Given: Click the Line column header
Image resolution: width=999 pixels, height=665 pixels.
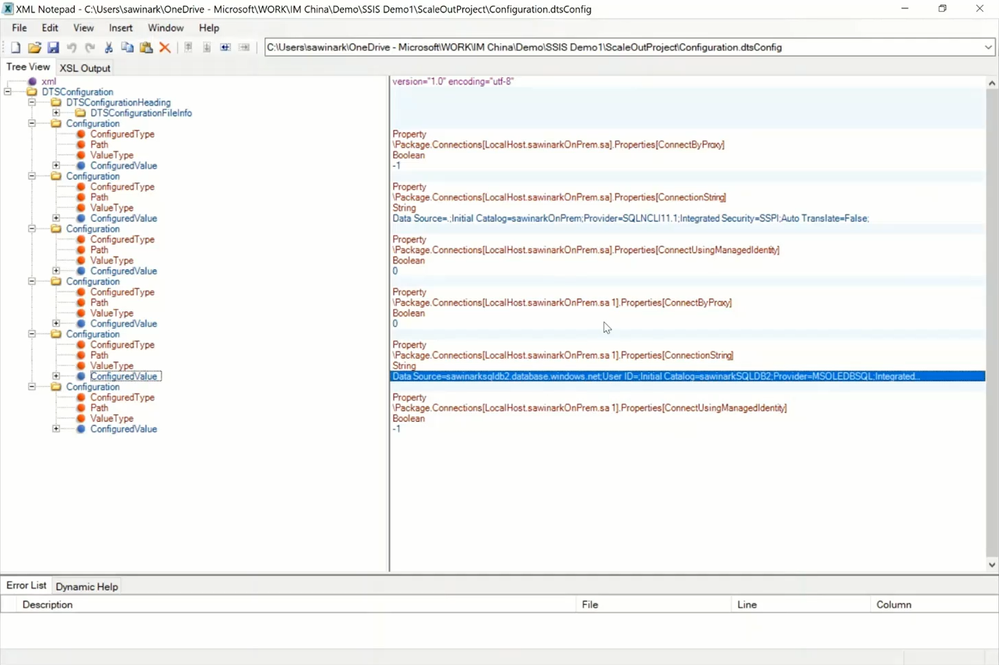Looking at the screenshot, I should point(801,604).
